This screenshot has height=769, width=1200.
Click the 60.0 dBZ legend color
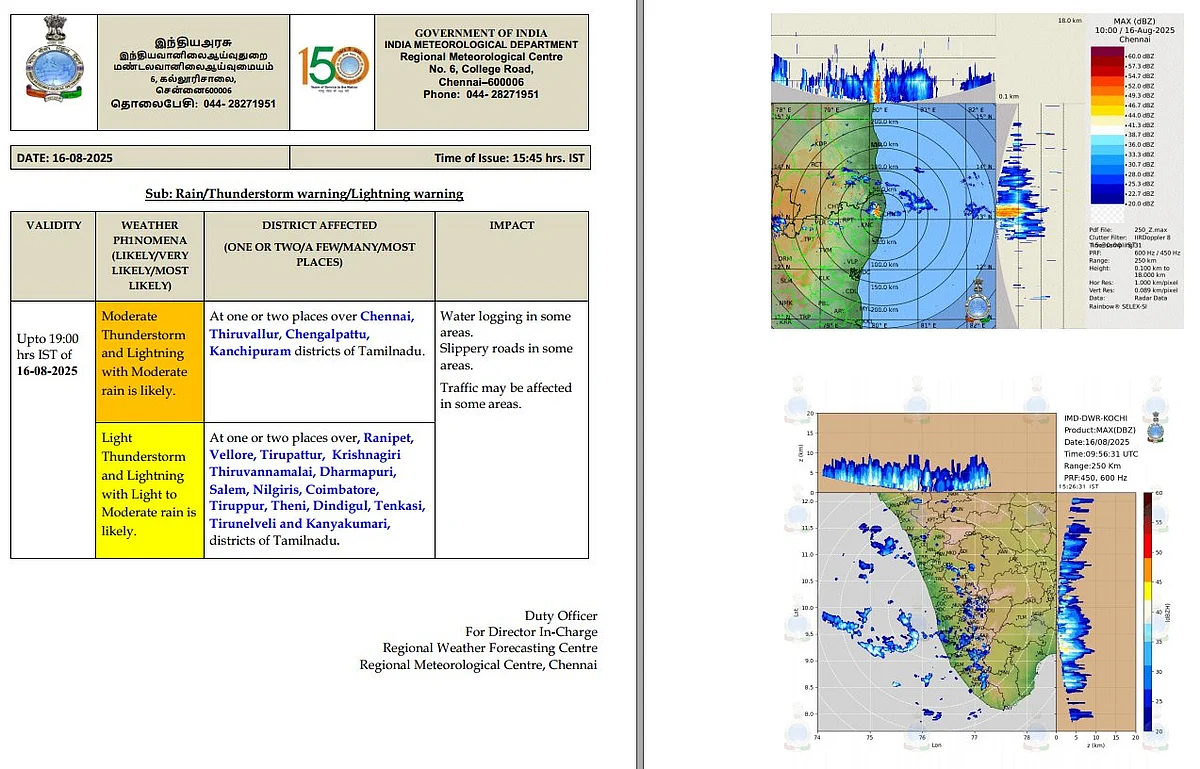tap(1107, 54)
